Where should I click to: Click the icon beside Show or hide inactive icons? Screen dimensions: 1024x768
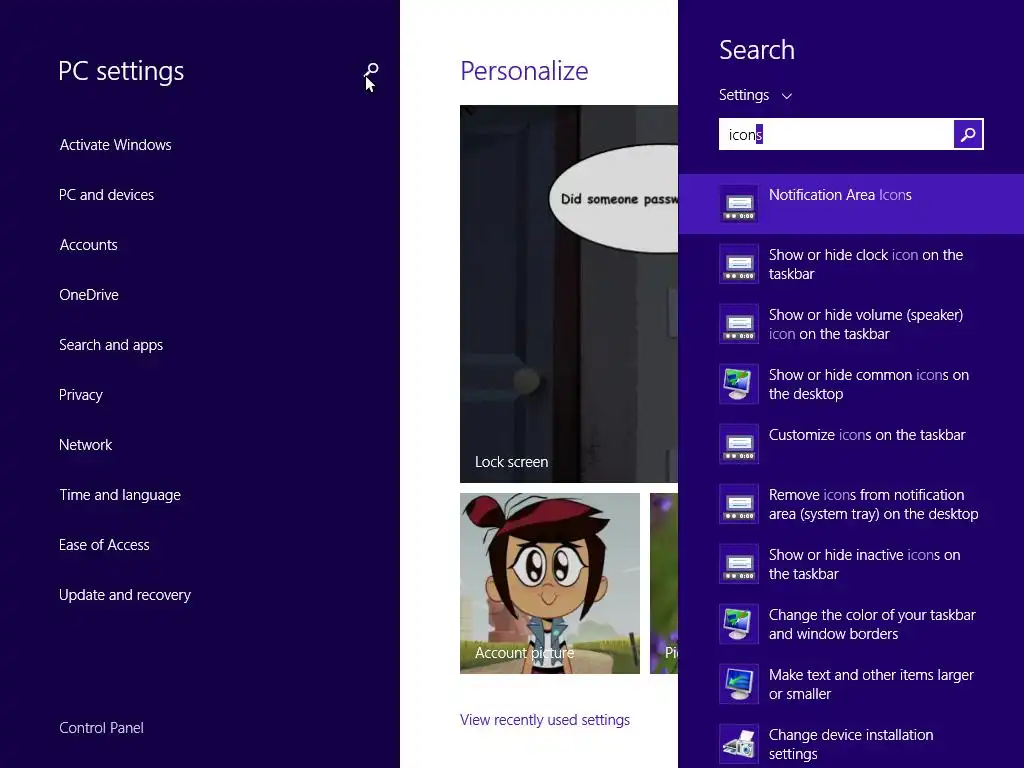739,564
